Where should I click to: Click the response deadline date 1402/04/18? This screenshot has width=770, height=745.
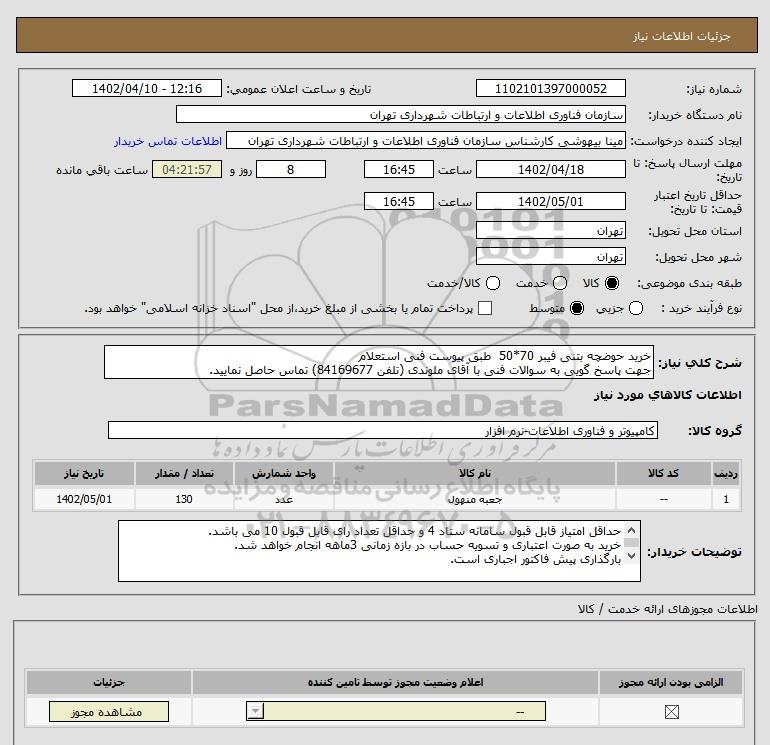550,169
